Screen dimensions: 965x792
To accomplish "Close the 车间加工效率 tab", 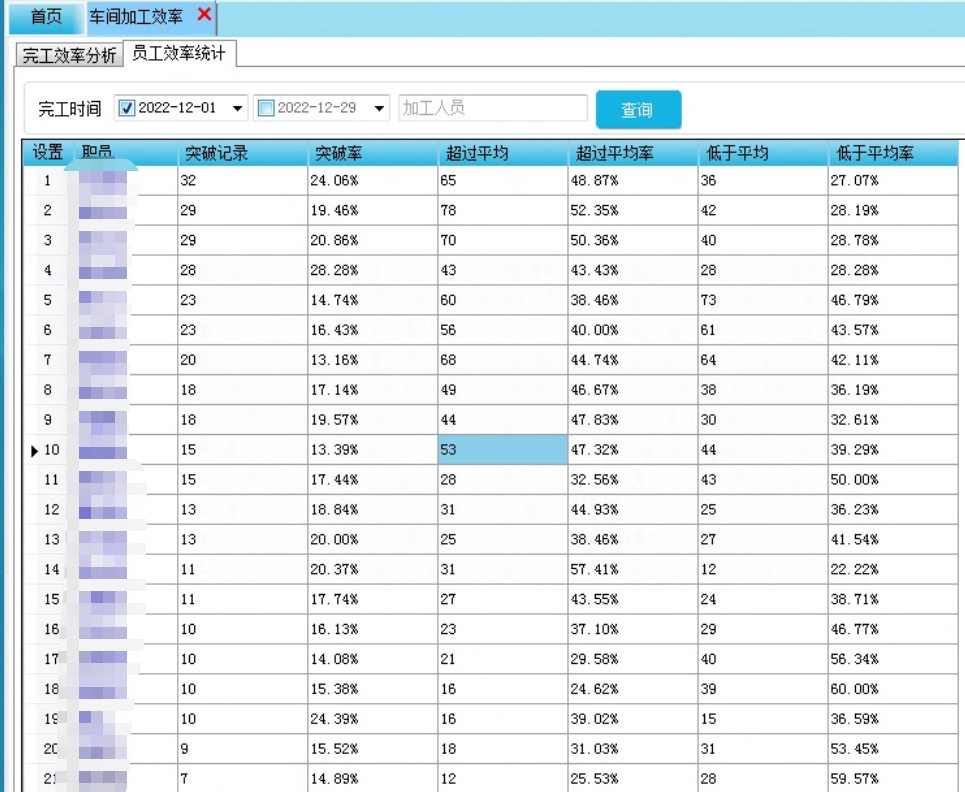I will point(204,15).
